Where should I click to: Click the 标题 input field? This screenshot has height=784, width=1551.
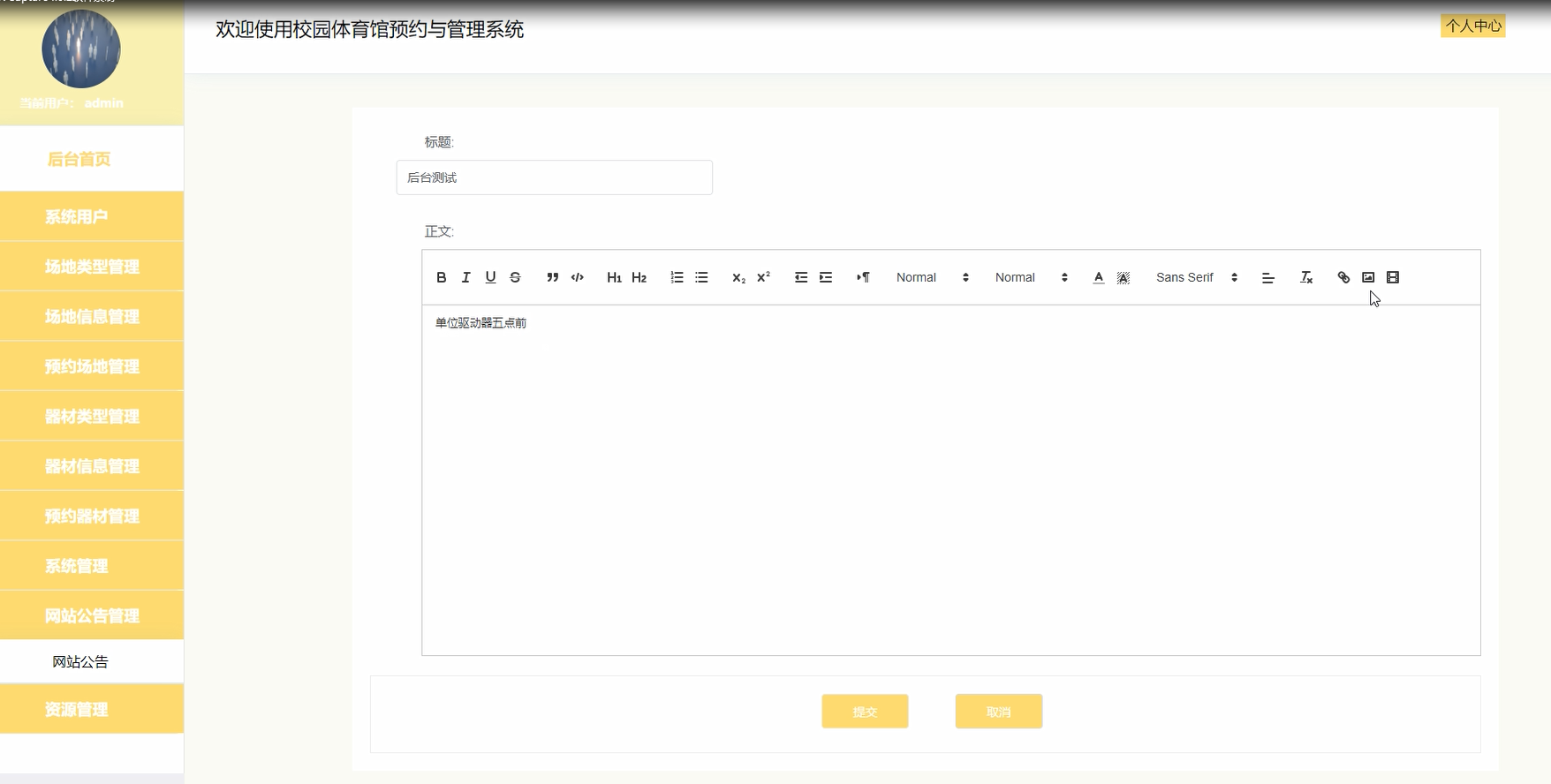(555, 177)
